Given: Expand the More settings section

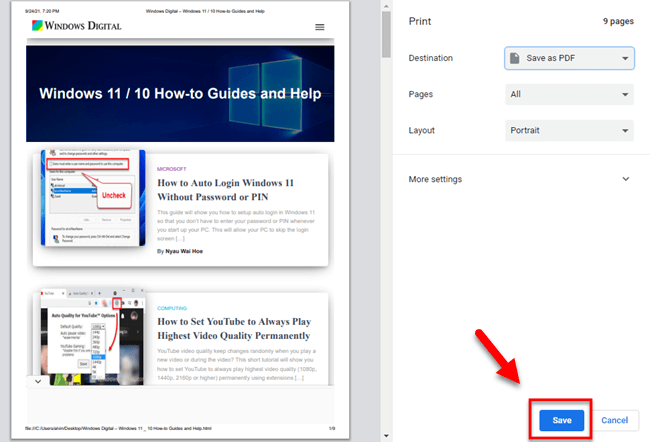Looking at the screenshot, I should click(519, 179).
